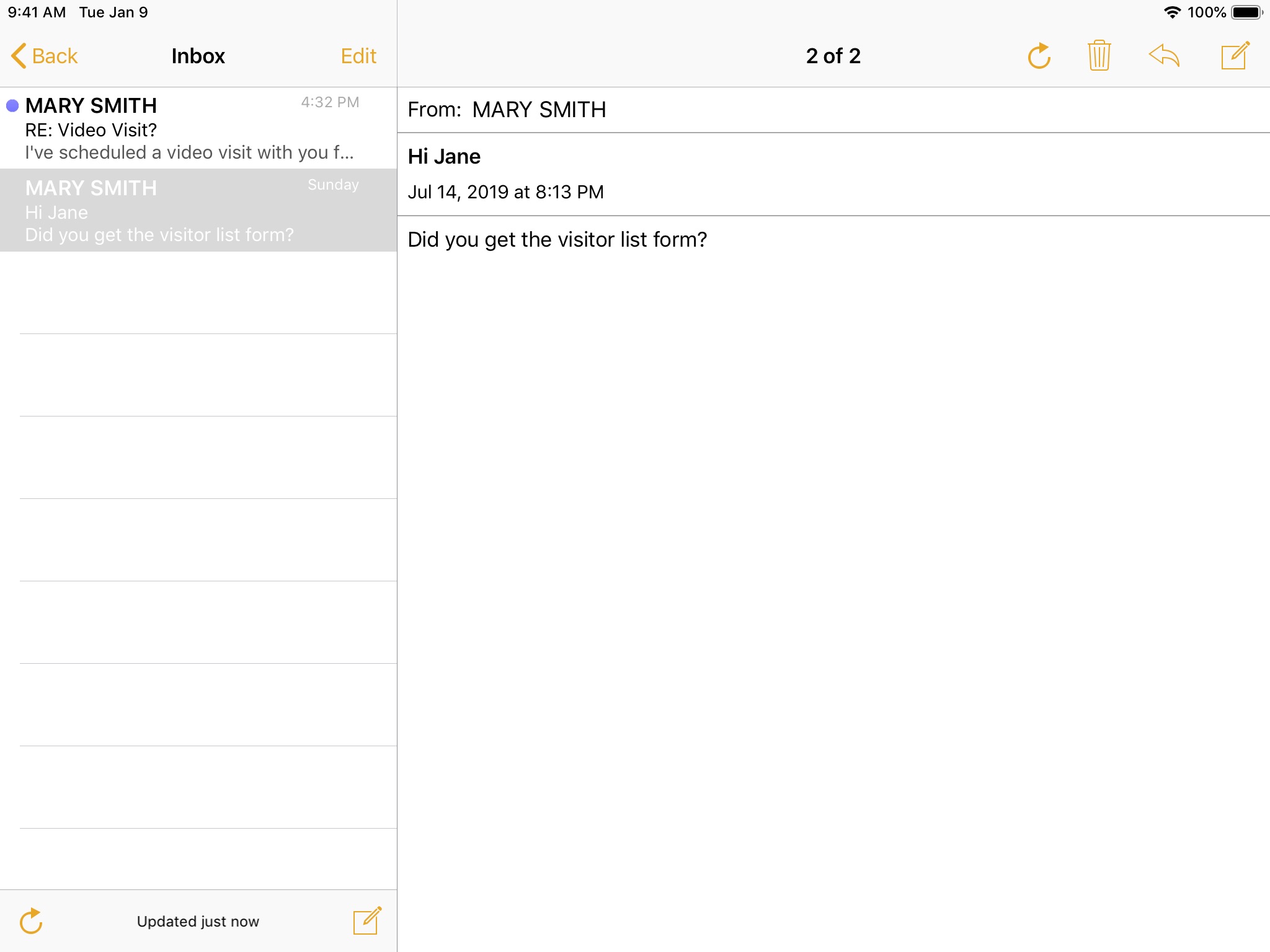Reply to message with reply arrow icon

[x=1164, y=55]
